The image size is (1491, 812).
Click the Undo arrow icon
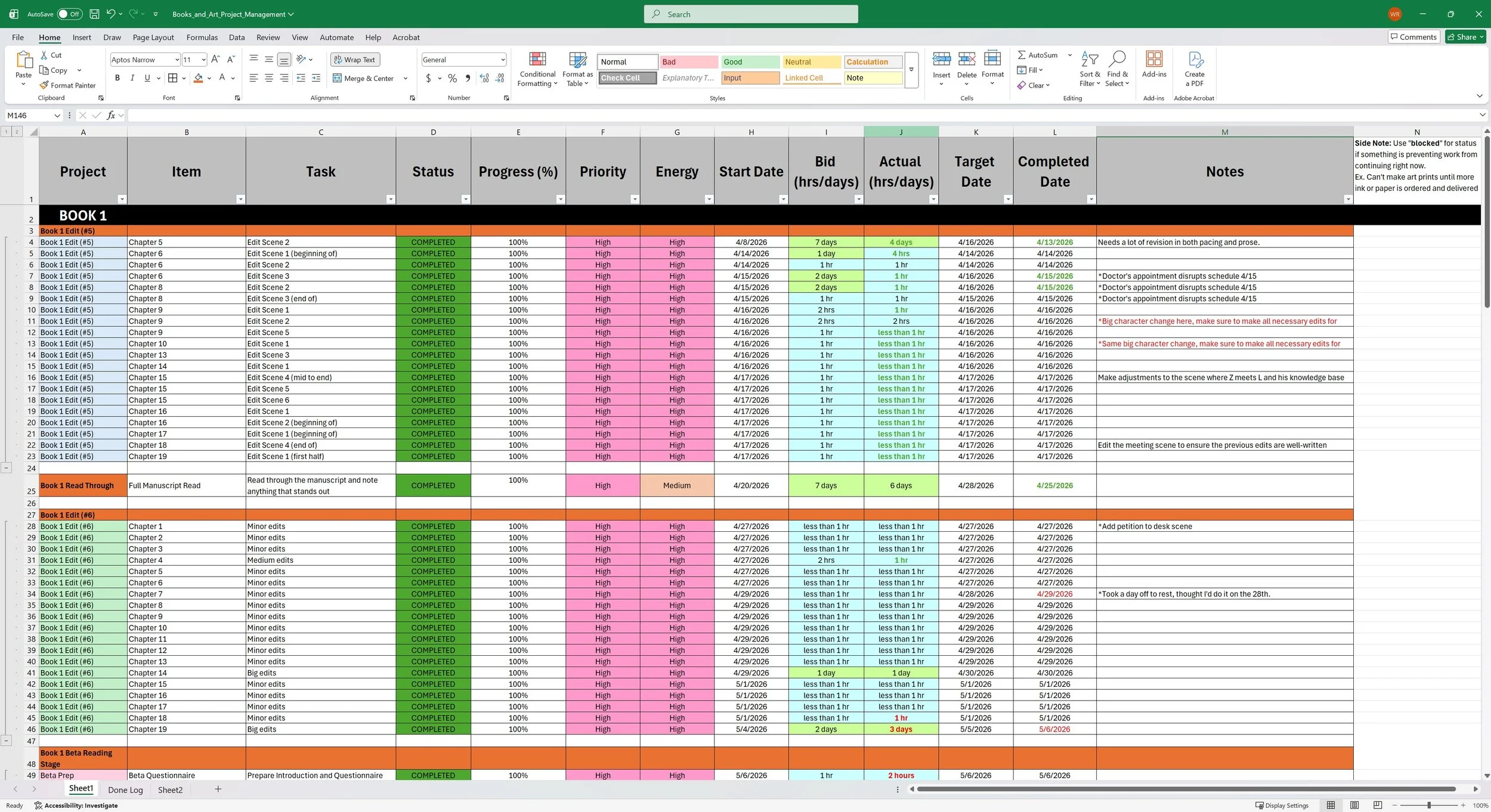coord(110,14)
